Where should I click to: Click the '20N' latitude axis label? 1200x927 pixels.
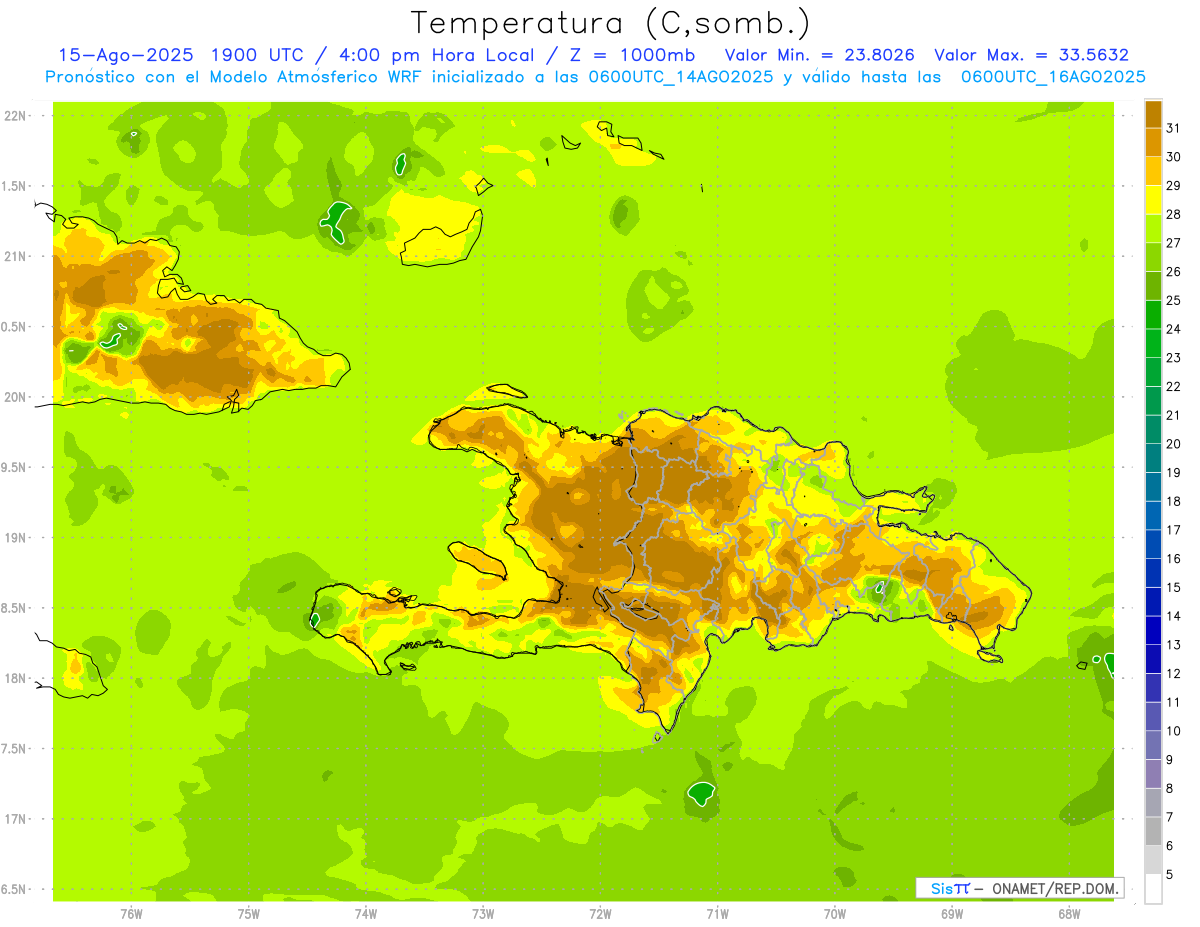pos(16,397)
